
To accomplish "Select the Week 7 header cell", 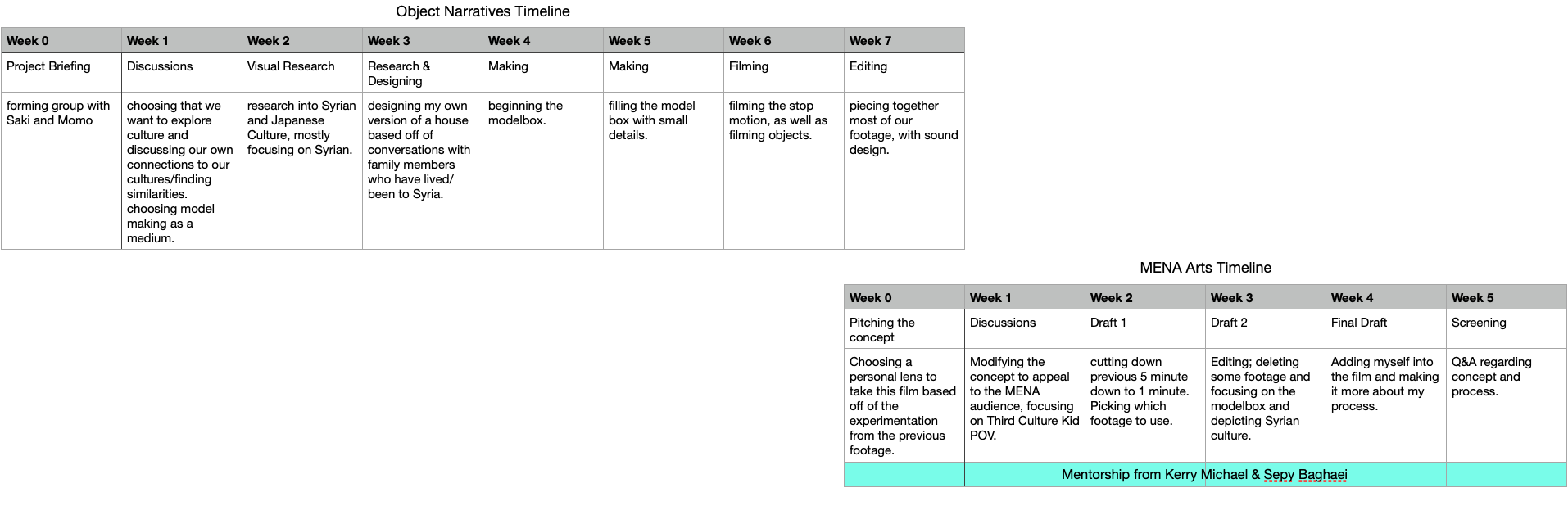I will tap(904, 41).
